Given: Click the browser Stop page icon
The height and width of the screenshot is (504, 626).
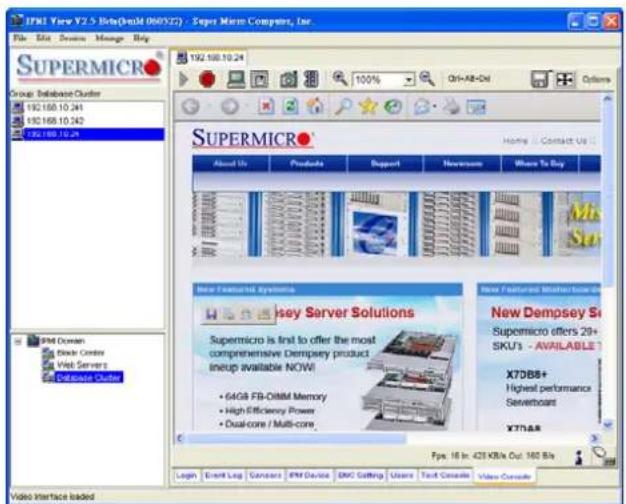Looking at the screenshot, I should [x=266, y=107].
